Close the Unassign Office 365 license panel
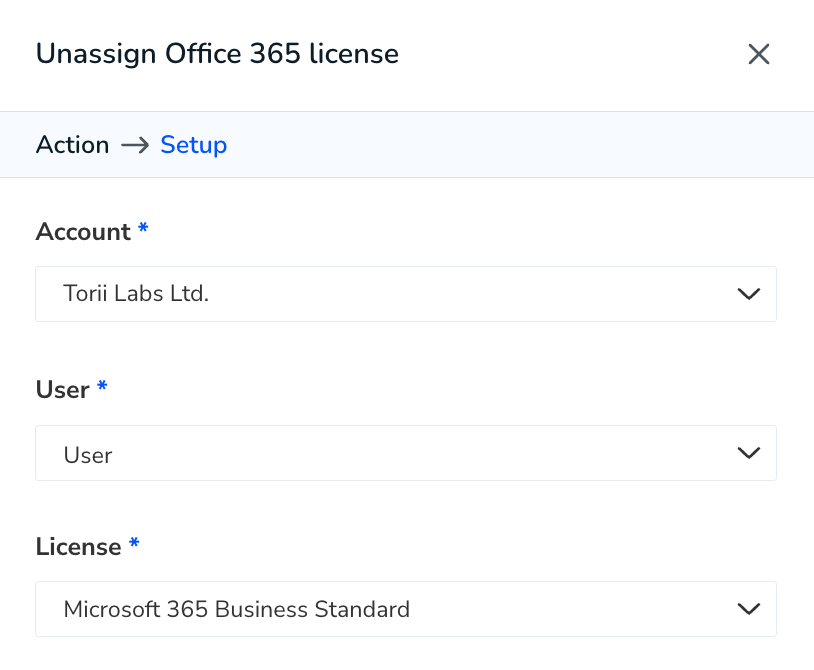Image resolution: width=814 pixels, height=670 pixels. point(758,54)
